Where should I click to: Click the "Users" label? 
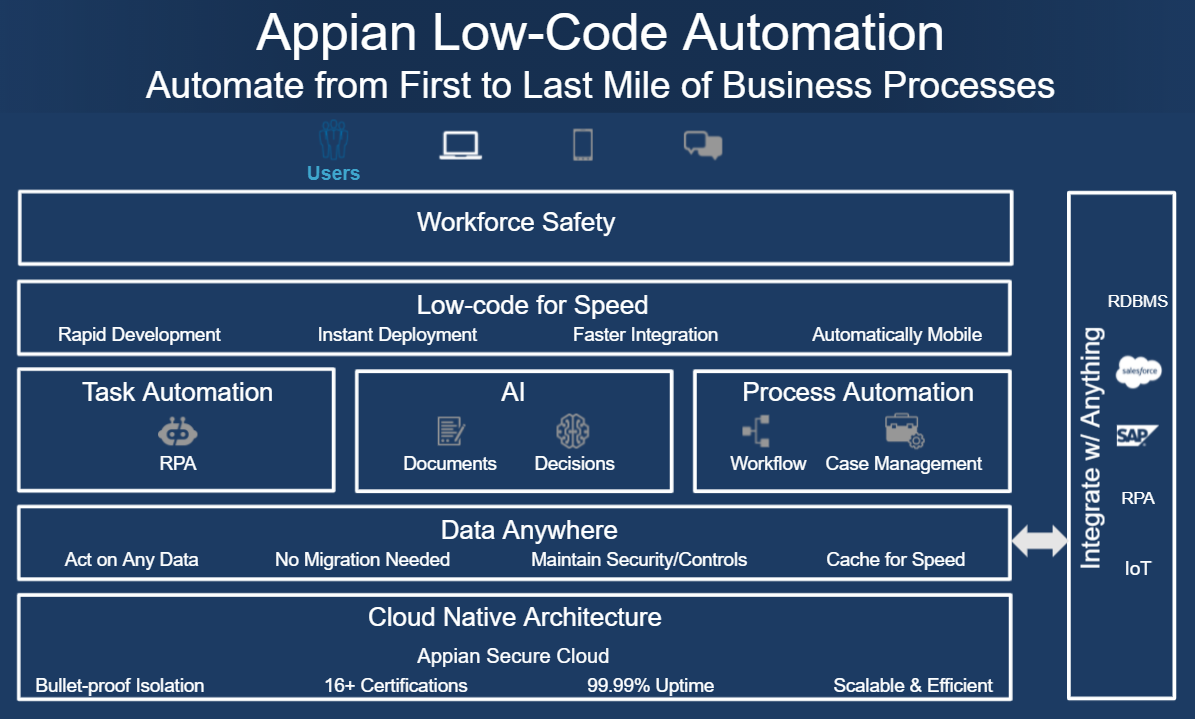333,173
